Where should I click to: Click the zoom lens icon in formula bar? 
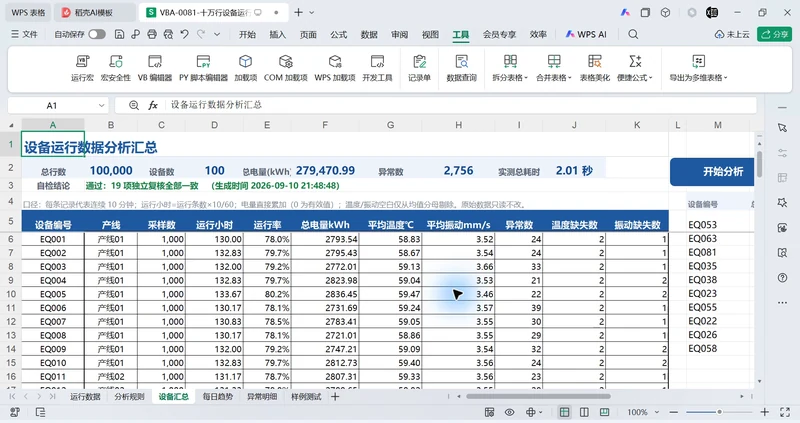point(134,105)
